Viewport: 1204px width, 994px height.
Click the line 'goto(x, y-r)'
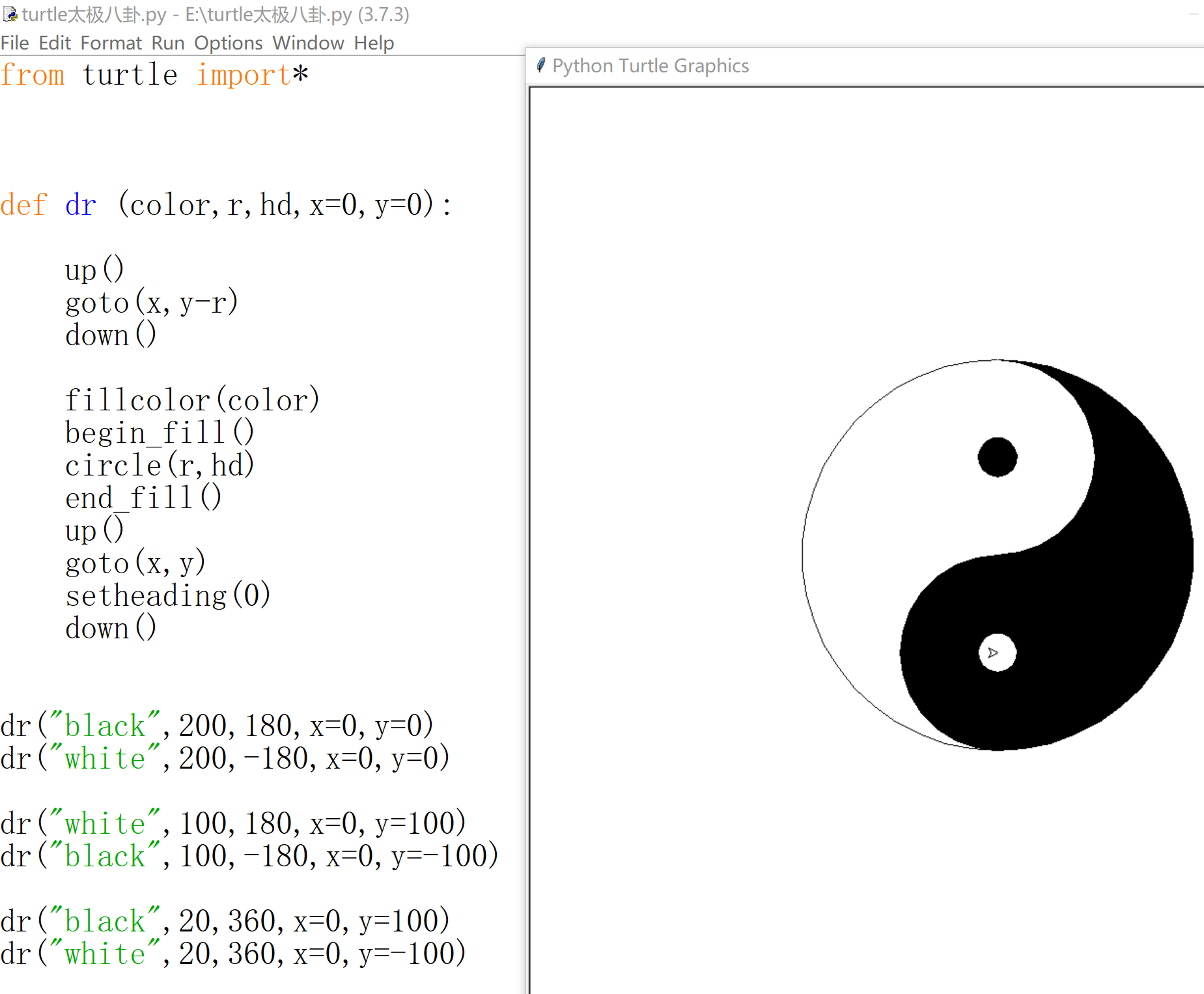click(152, 303)
